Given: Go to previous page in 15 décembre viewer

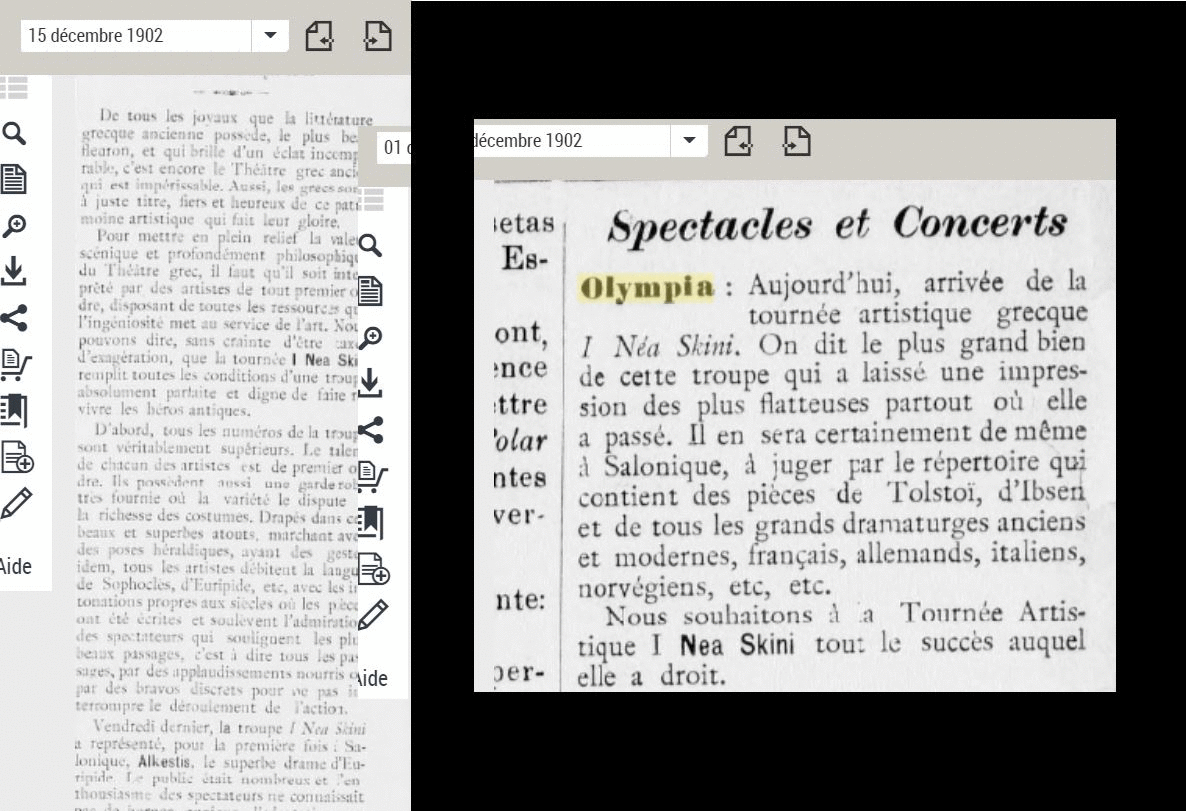Looking at the screenshot, I should tap(319, 36).
